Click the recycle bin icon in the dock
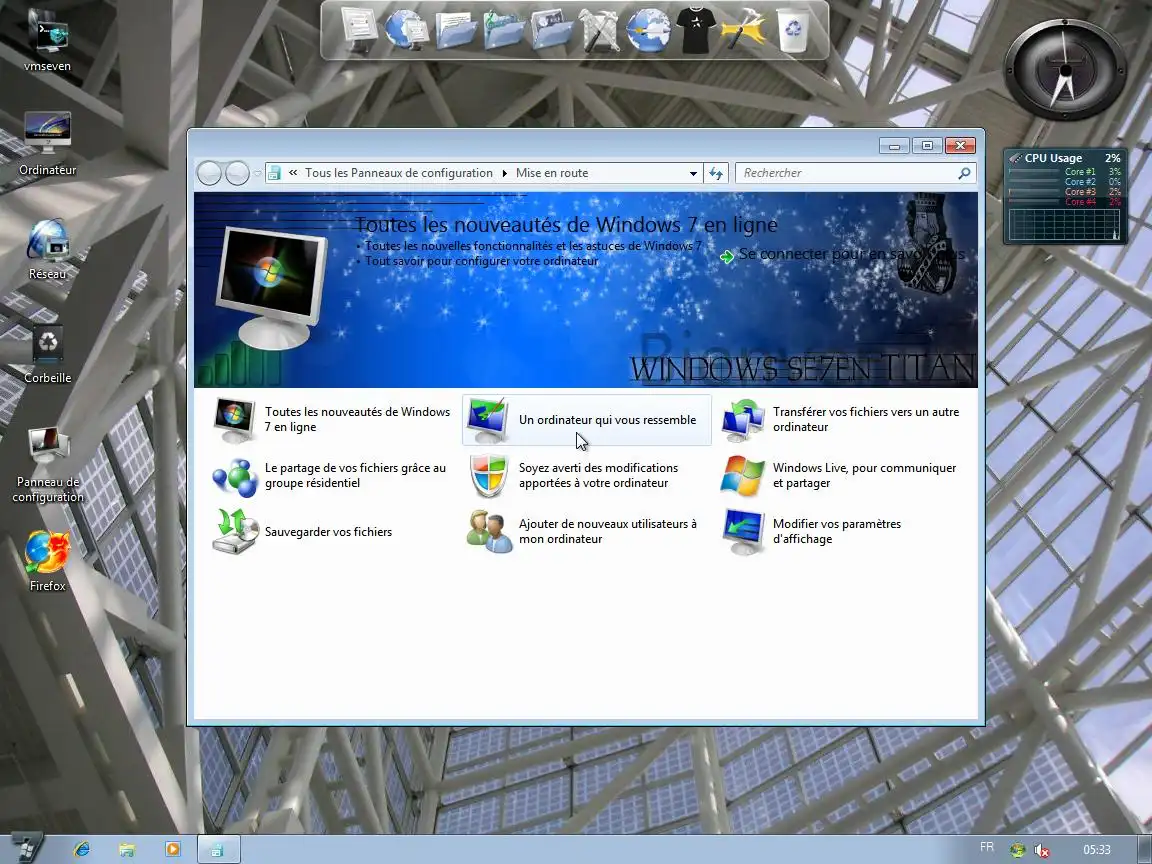1152x864 pixels. [793, 29]
